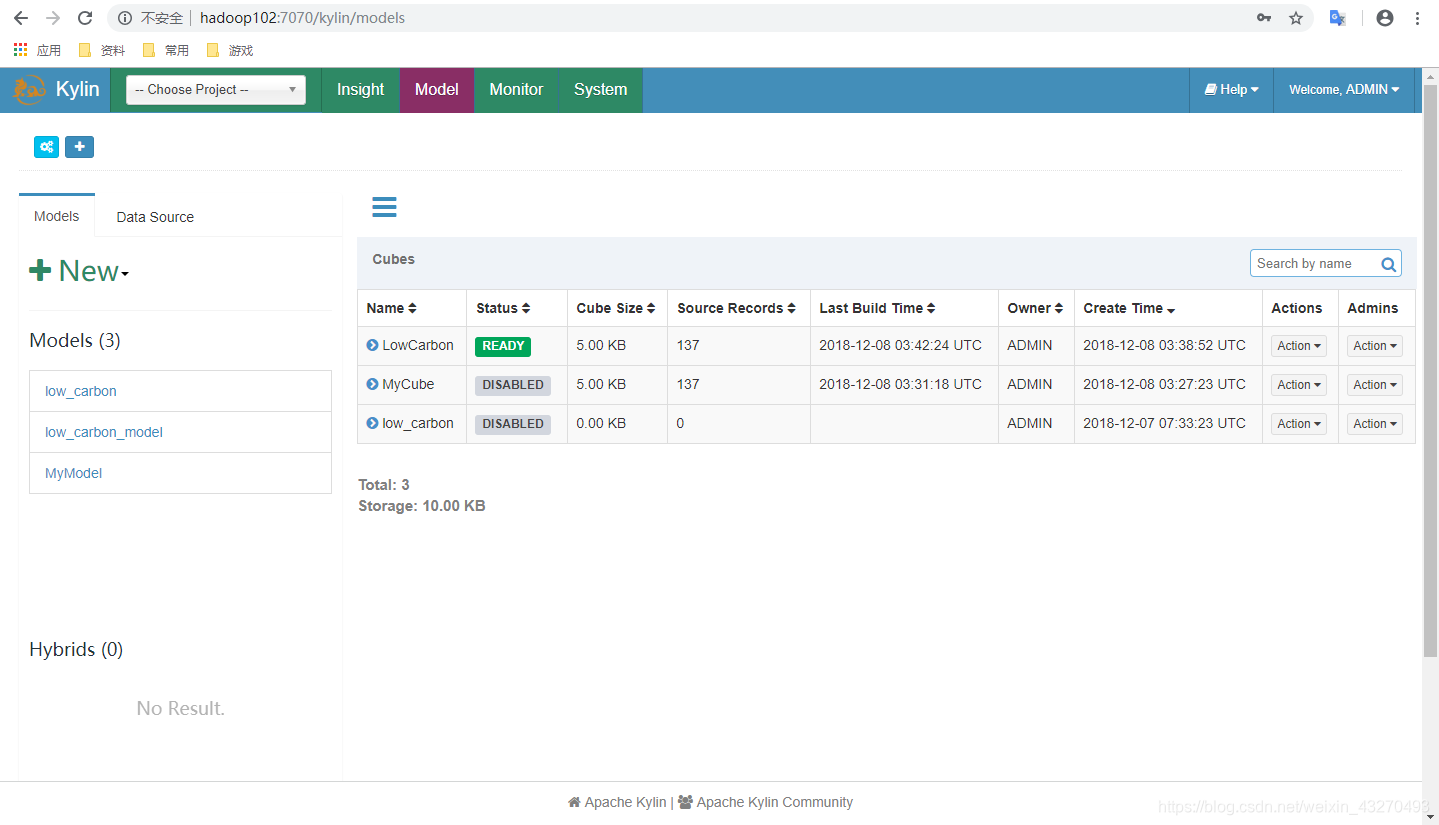Image resolution: width=1439 pixels, height=825 pixels.
Task: Reload the page with refresh icon
Action: [85, 18]
